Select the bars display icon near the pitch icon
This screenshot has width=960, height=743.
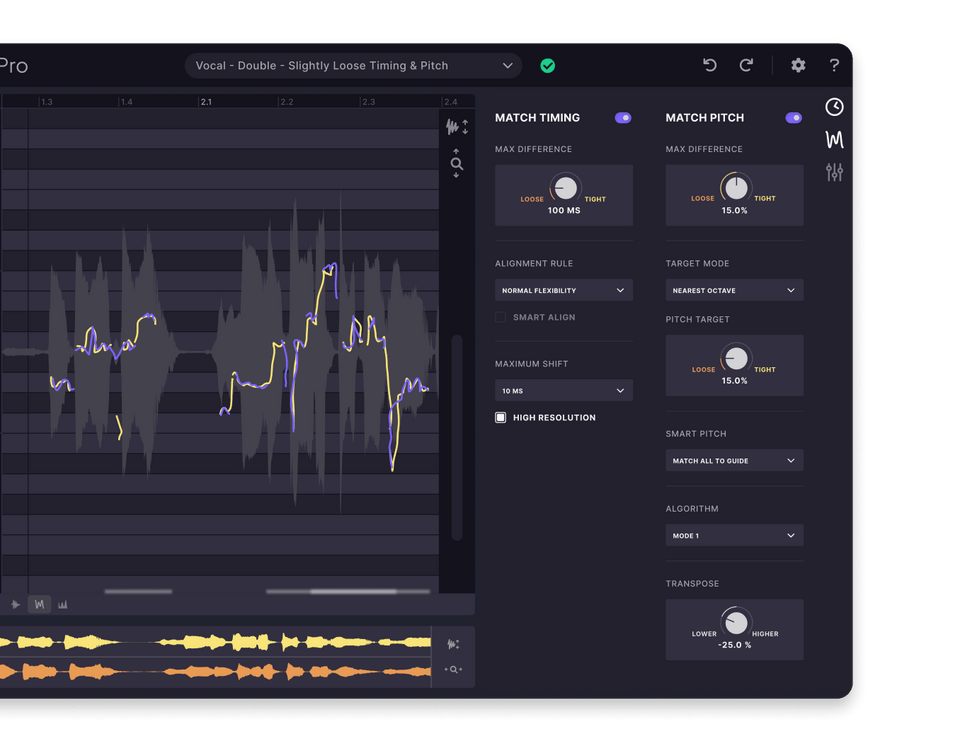tap(63, 604)
